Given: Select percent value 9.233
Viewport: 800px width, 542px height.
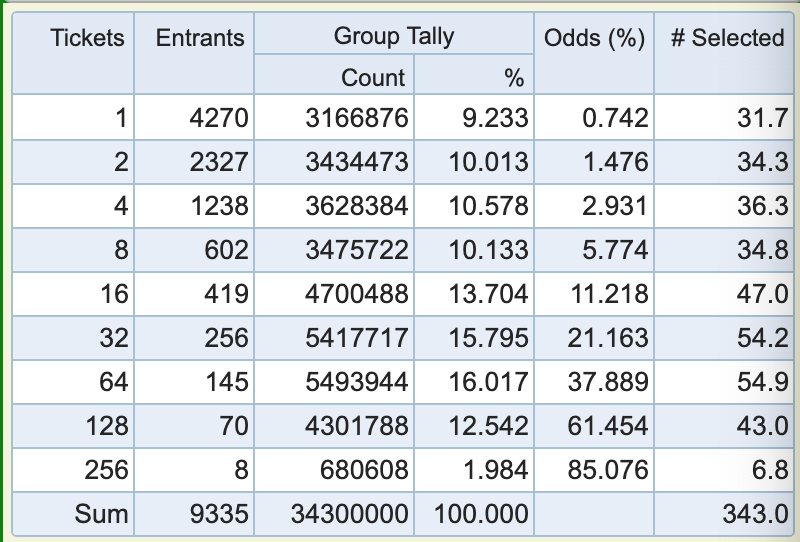Looking at the screenshot, I should click(495, 118).
